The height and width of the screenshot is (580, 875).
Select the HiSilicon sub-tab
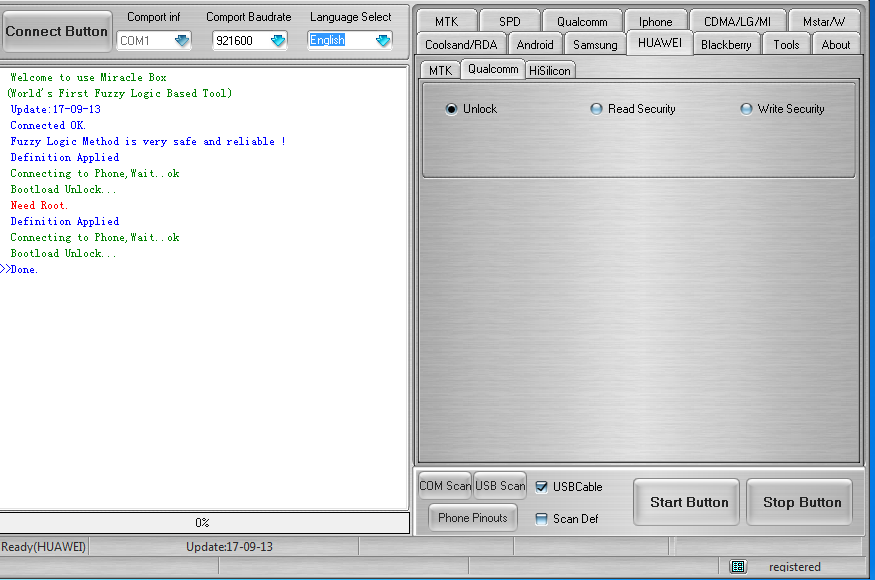tap(550, 70)
